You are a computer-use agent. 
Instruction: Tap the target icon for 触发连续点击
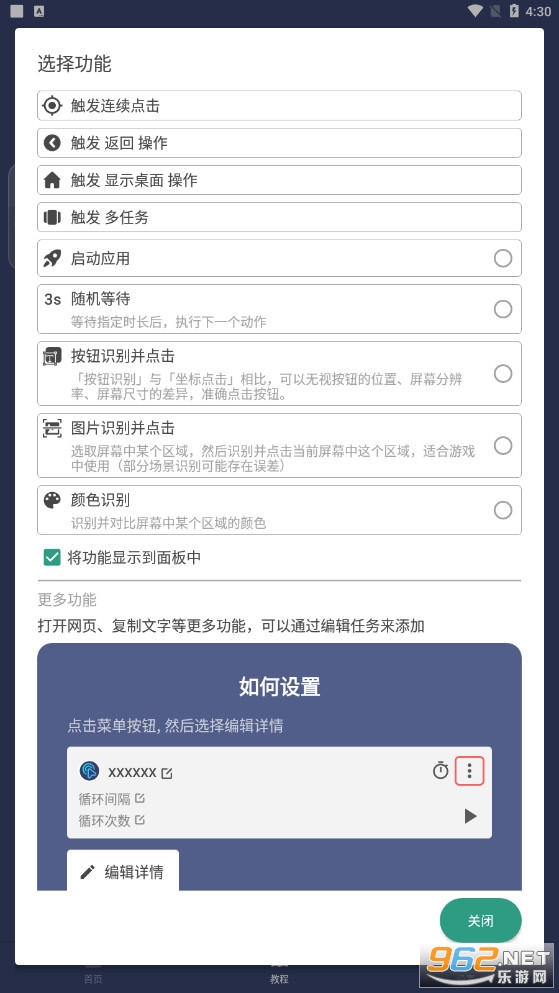(x=52, y=105)
